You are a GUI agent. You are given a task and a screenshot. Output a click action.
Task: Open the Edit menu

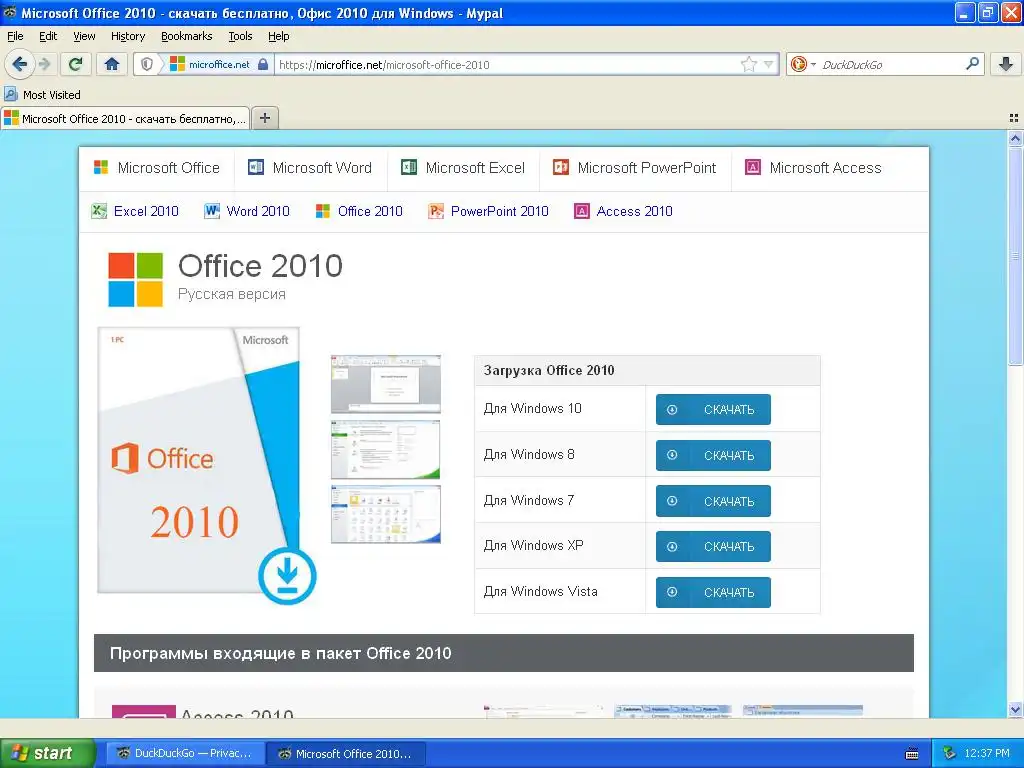48,36
